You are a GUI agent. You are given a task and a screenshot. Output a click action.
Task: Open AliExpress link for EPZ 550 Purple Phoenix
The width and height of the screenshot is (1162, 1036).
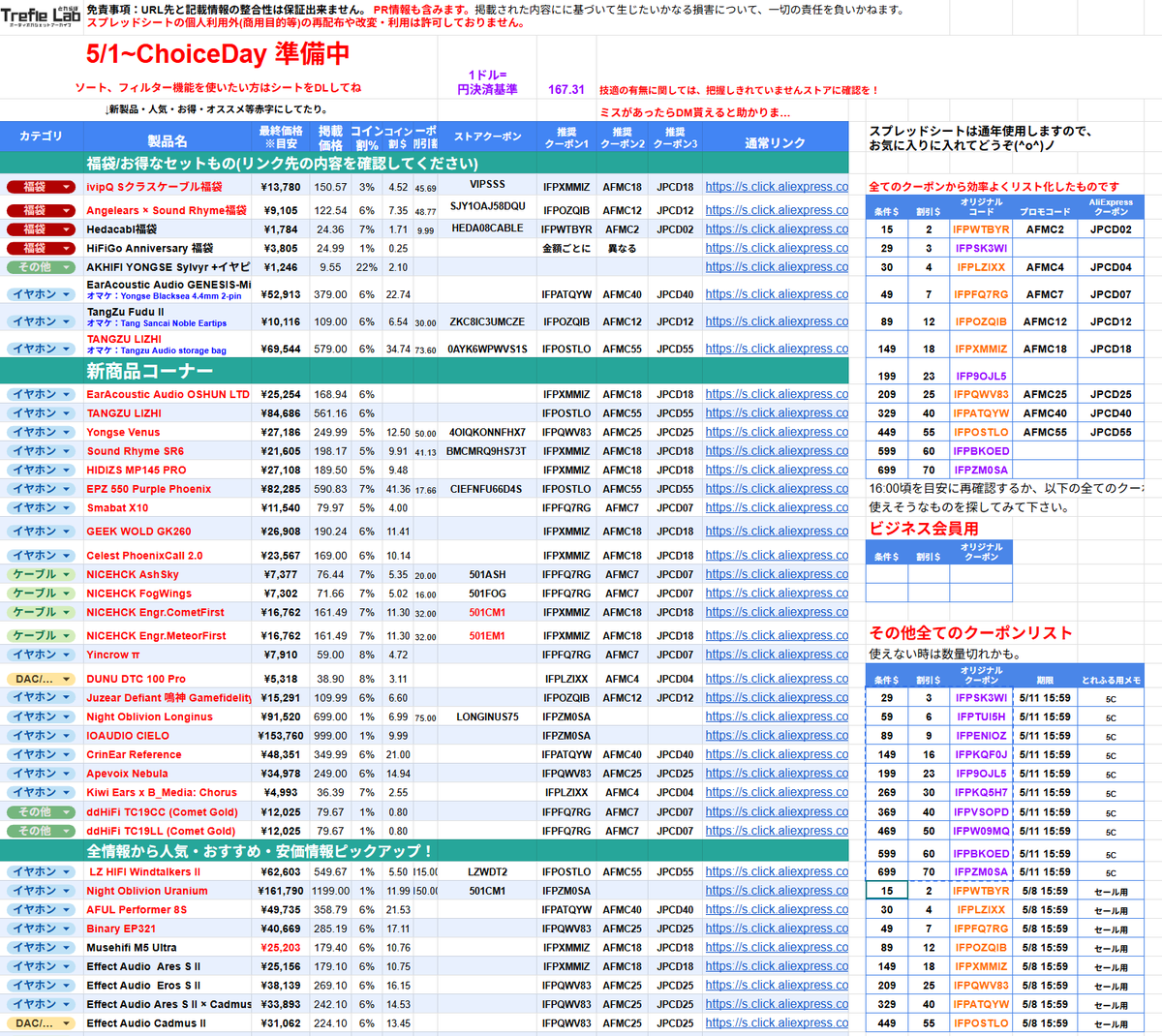777,489
